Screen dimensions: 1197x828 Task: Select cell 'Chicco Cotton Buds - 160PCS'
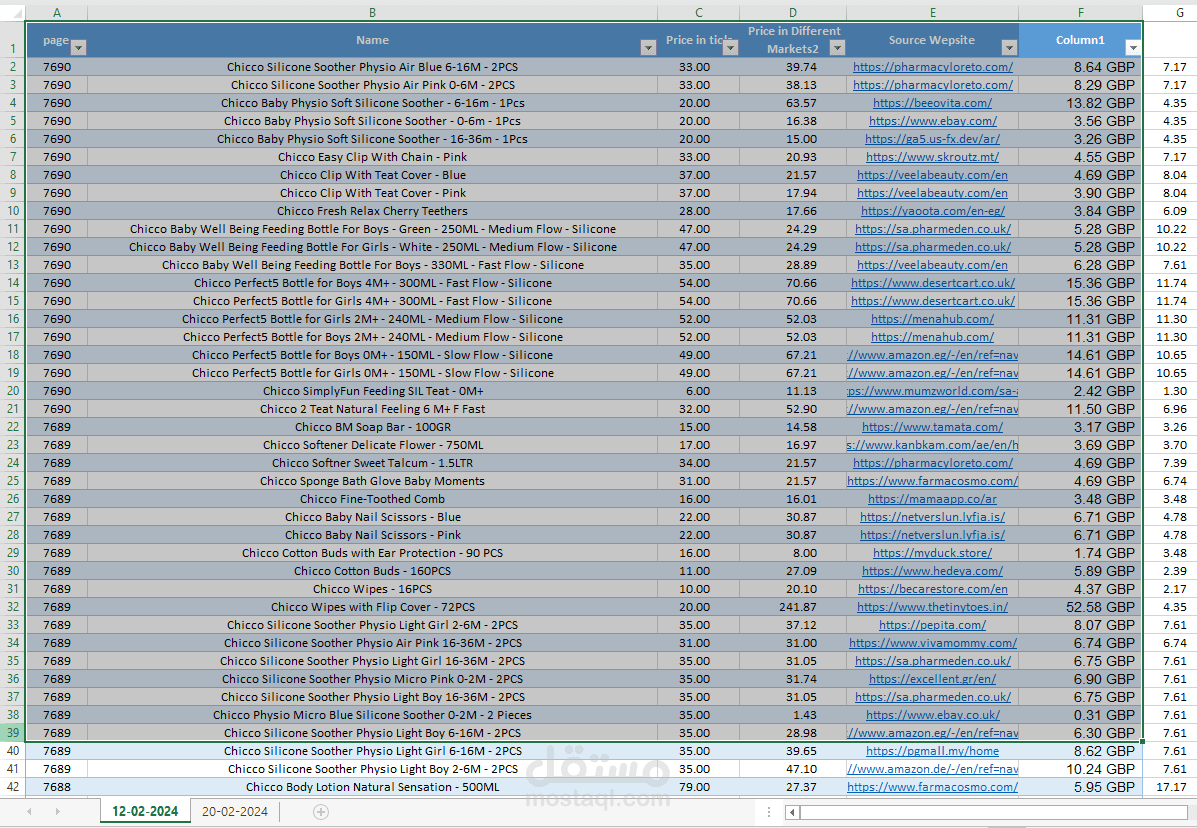coord(373,571)
